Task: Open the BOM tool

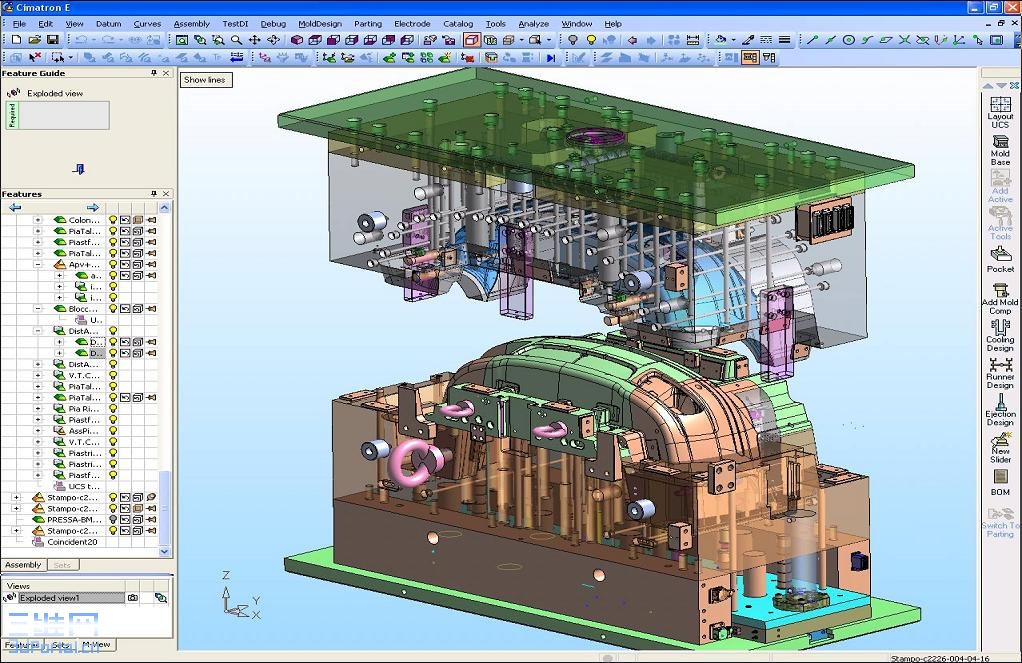Action: (1000, 482)
